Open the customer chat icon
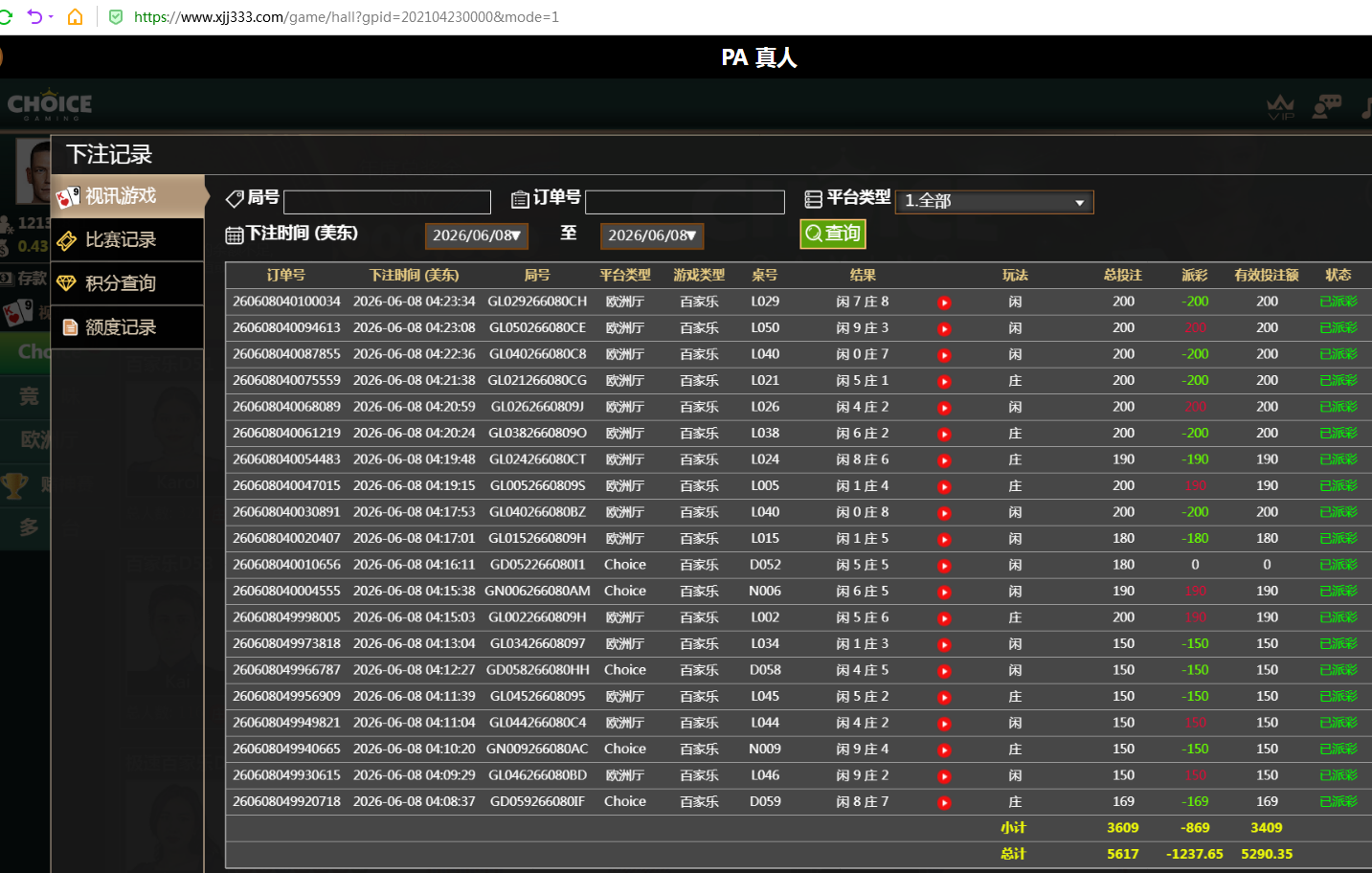Viewport: 1372px width, 873px height. pyautogui.click(x=1326, y=106)
